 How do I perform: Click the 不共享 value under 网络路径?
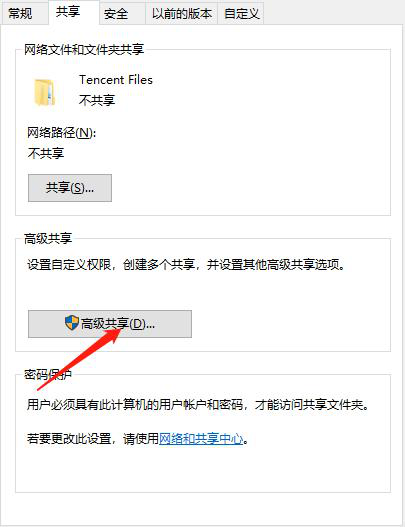(46, 153)
